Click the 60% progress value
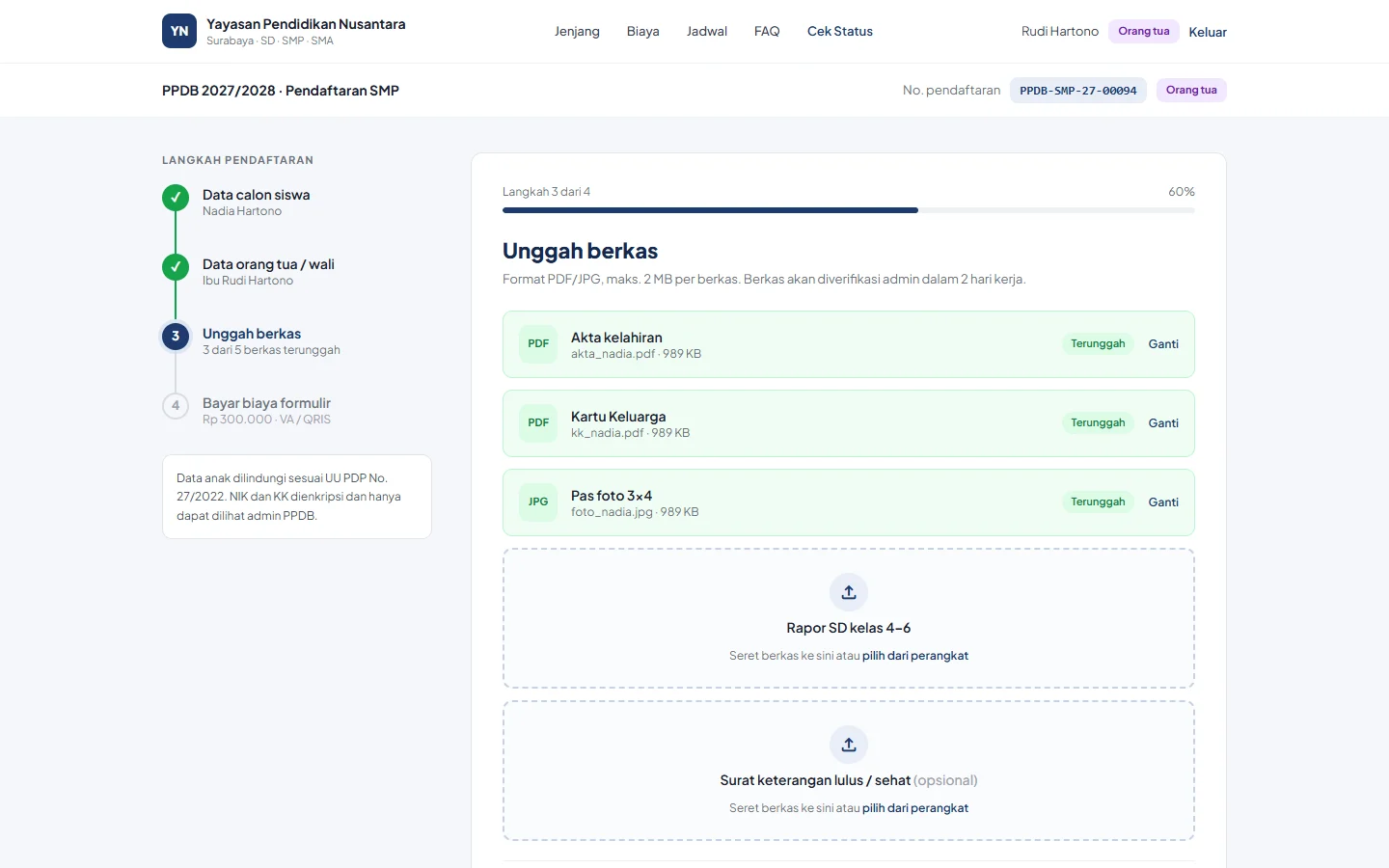Viewport: 1389px width, 868px height. 1182,192
